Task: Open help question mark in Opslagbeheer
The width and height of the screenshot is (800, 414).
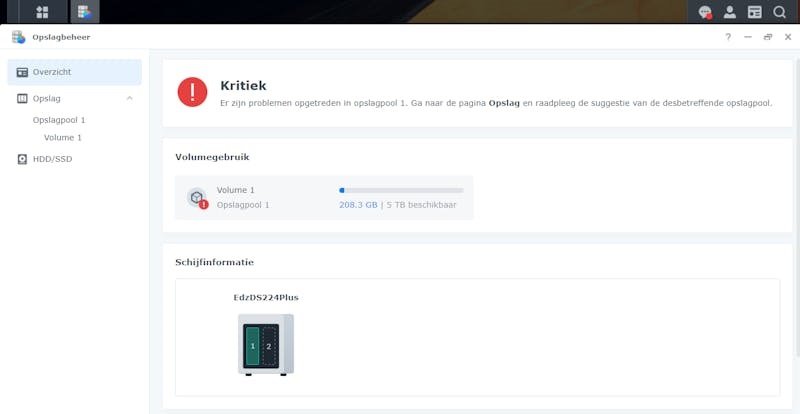Action: 728,37
